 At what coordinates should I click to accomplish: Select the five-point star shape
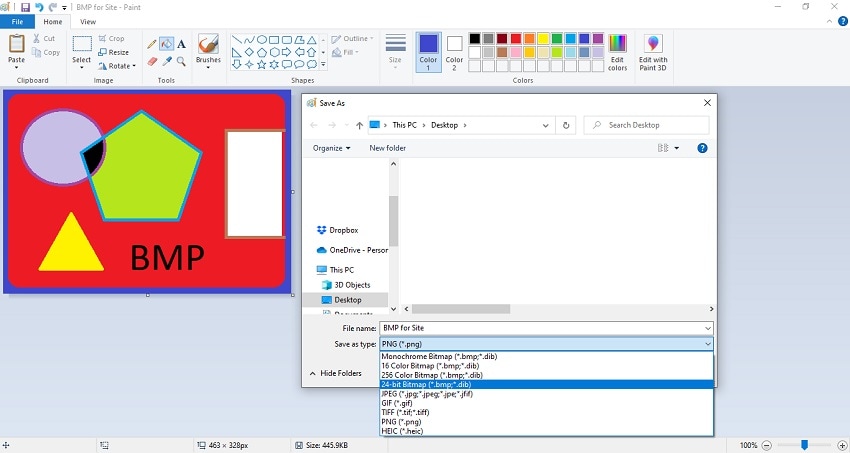tap(261, 64)
